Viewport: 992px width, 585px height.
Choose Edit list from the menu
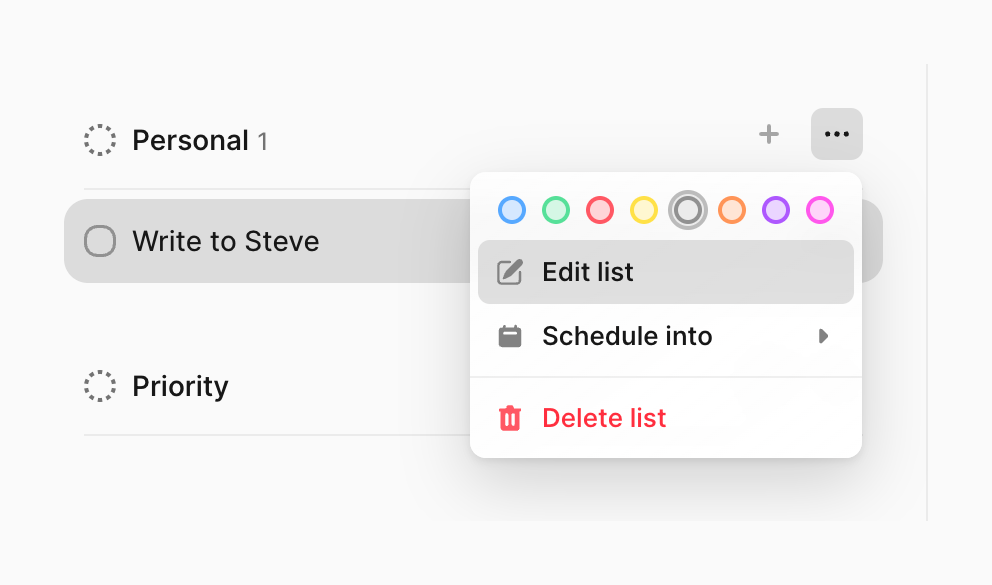(x=588, y=272)
